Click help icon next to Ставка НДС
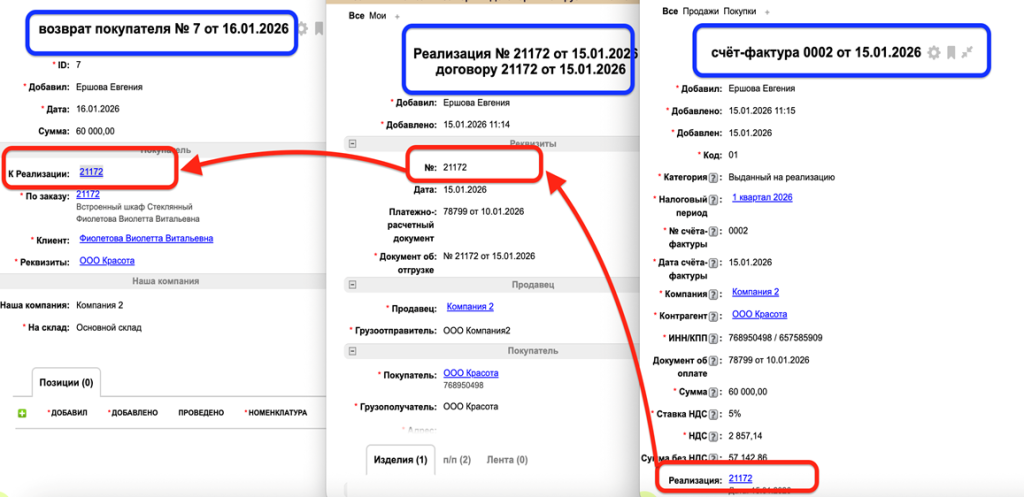This screenshot has width=1024, height=497. 713,414
